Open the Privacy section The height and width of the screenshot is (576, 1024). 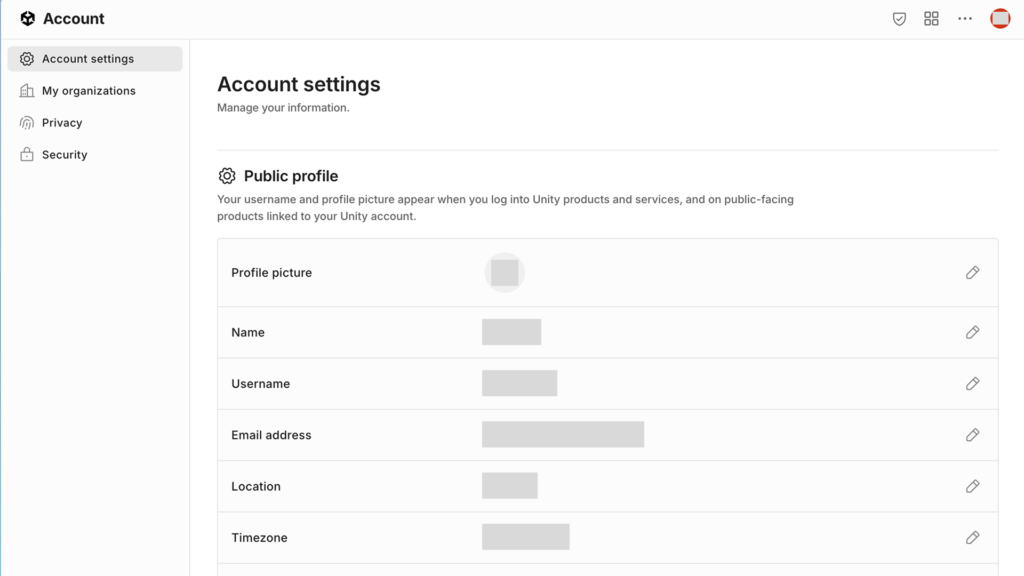[x=62, y=123]
